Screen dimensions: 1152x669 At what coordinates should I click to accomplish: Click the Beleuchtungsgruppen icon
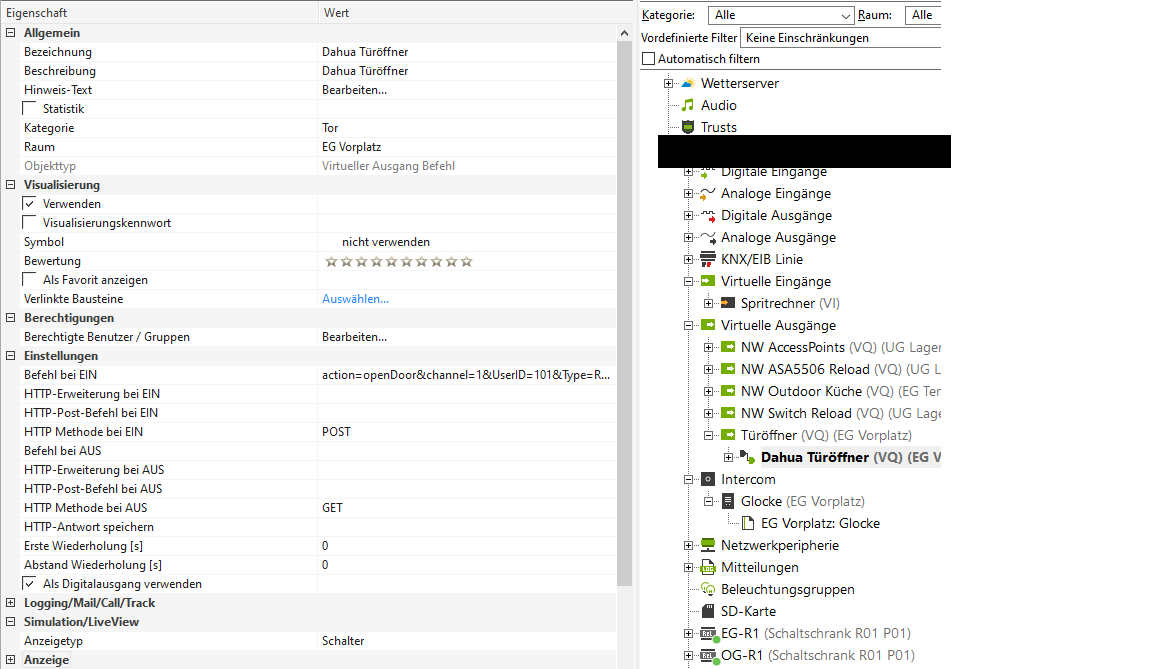[x=708, y=589]
